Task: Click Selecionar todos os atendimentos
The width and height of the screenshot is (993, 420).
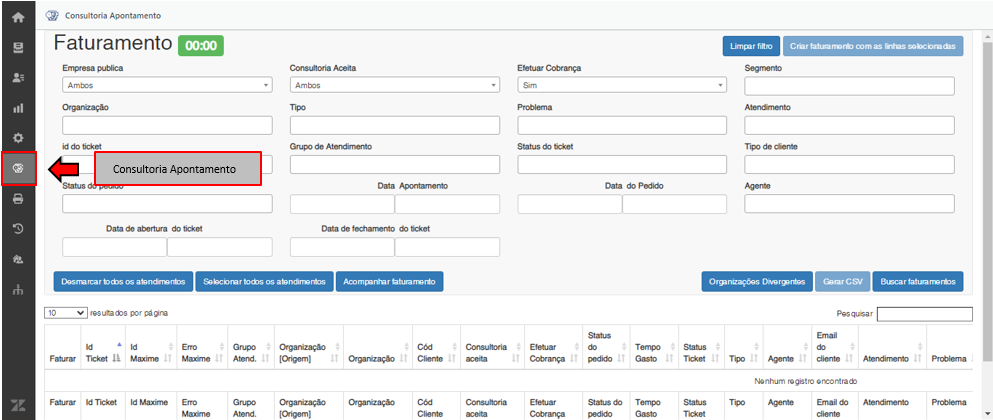Action: click(x=264, y=282)
